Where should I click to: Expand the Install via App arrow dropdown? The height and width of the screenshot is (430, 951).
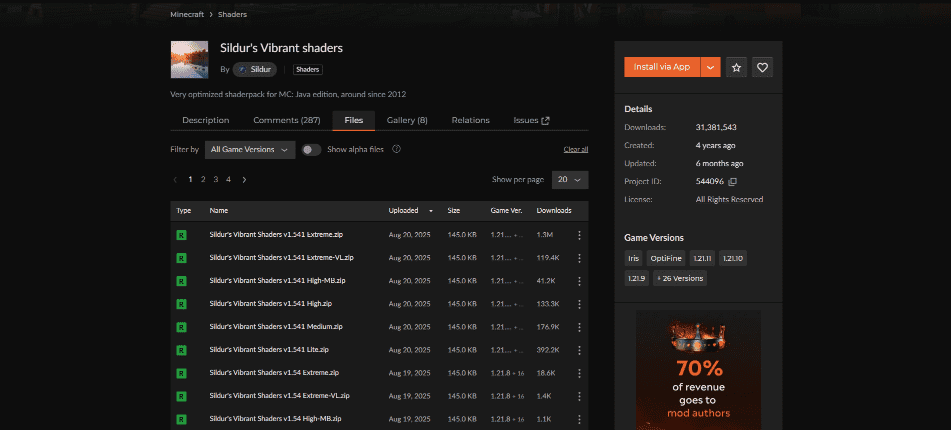[x=710, y=67]
